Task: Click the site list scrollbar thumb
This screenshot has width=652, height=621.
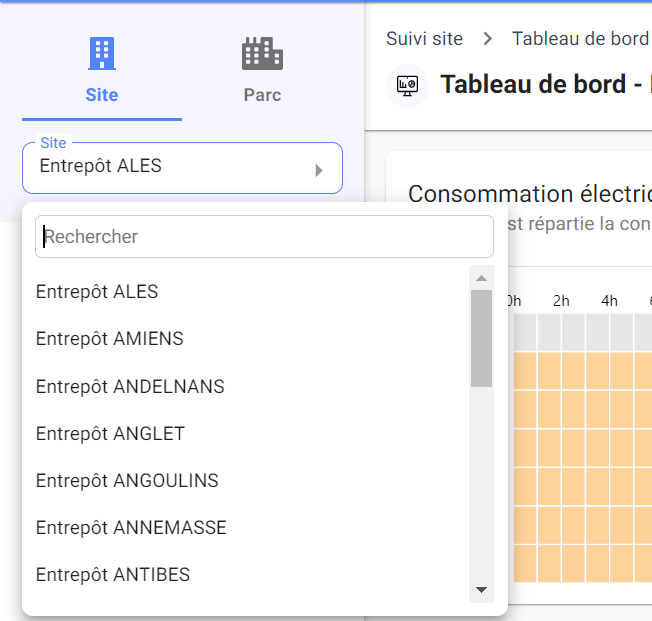Action: 482,339
